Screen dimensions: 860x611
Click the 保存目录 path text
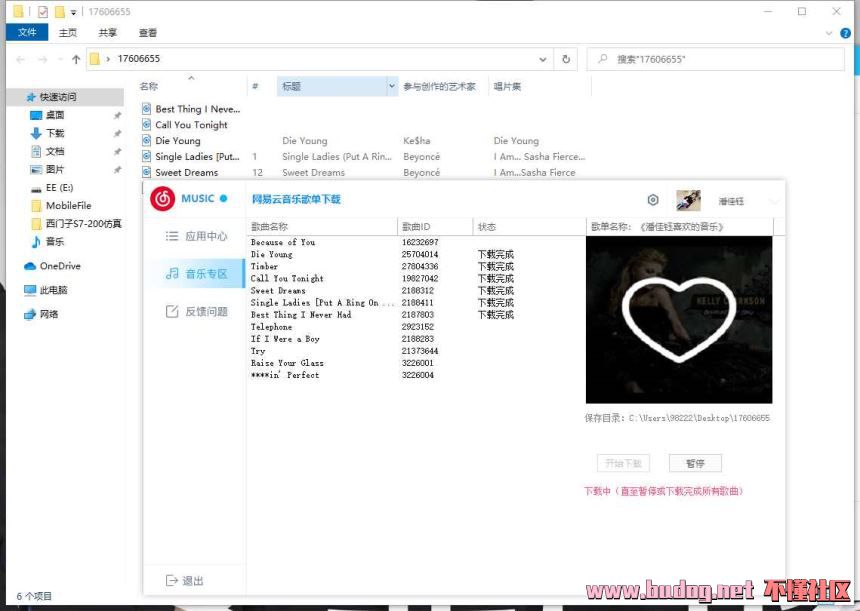tap(677, 417)
